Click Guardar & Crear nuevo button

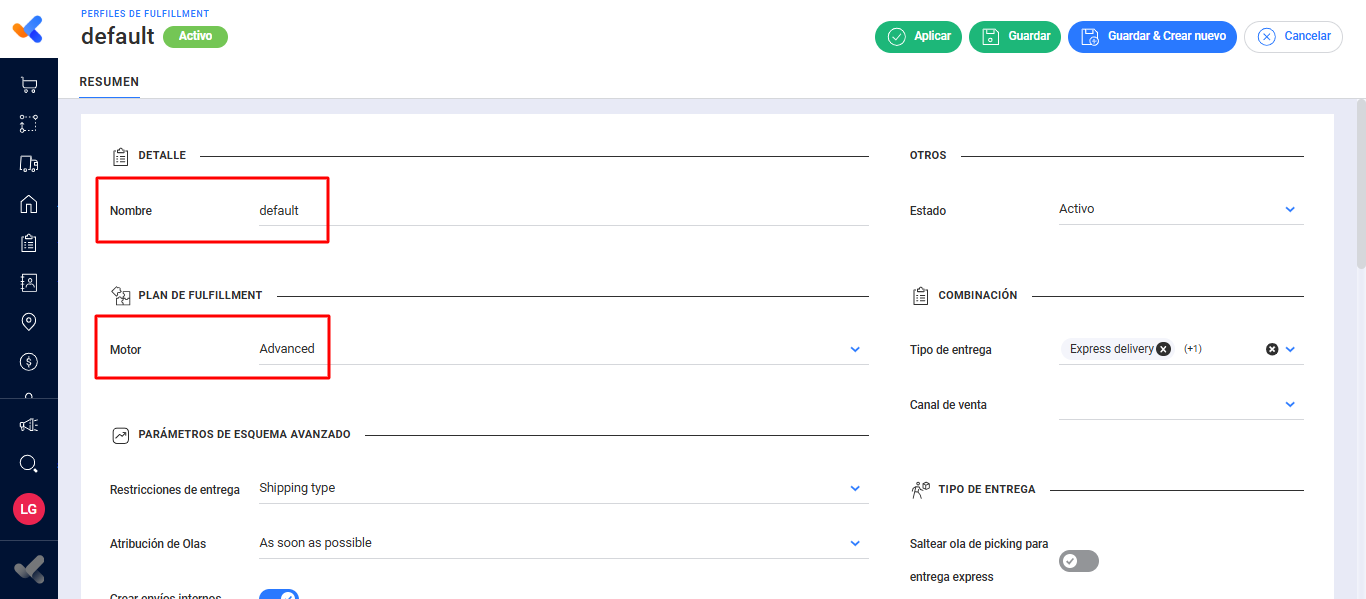click(1152, 36)
